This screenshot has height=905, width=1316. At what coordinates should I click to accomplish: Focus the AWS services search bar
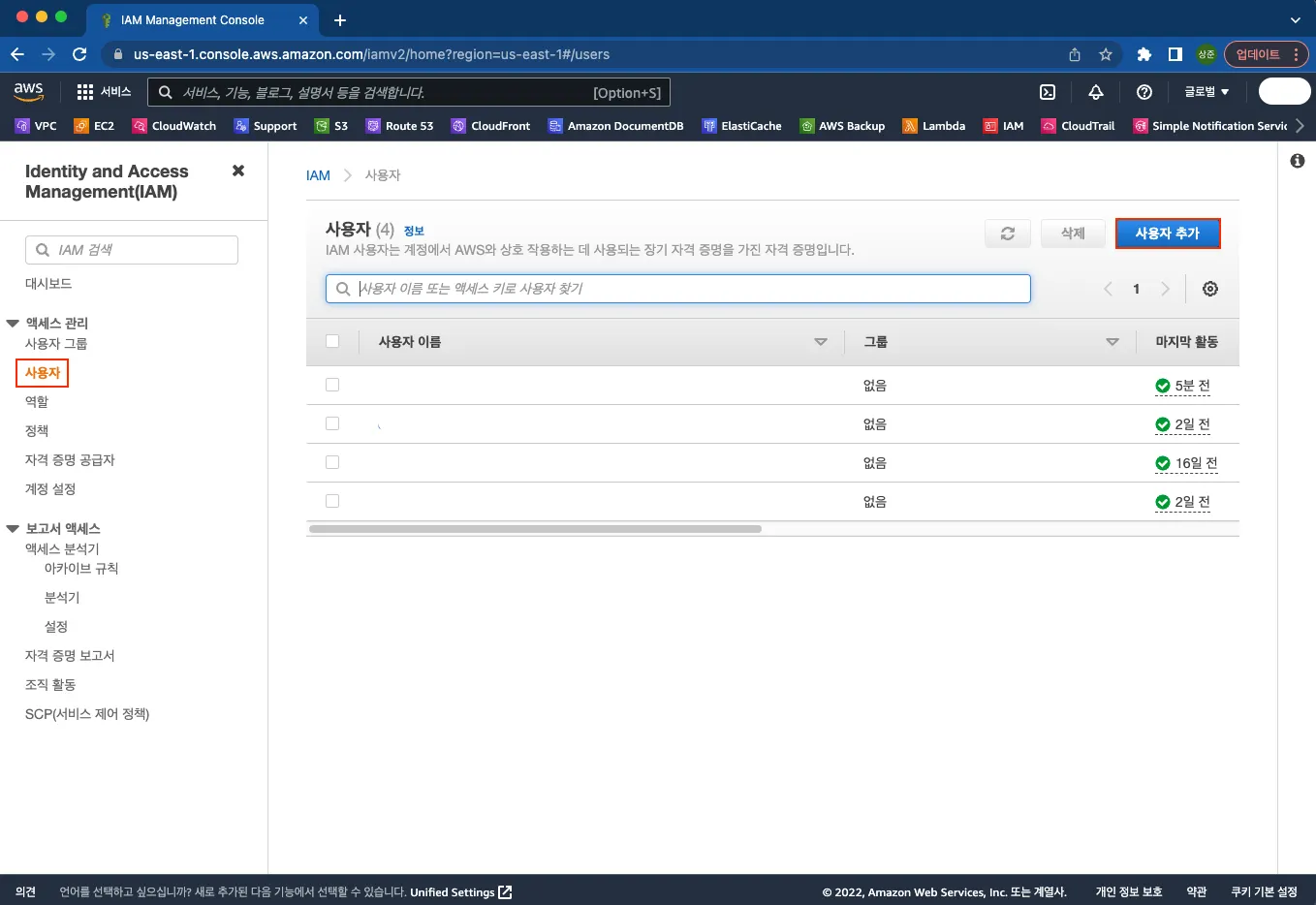pyautogui.click(x=409, y=92)
